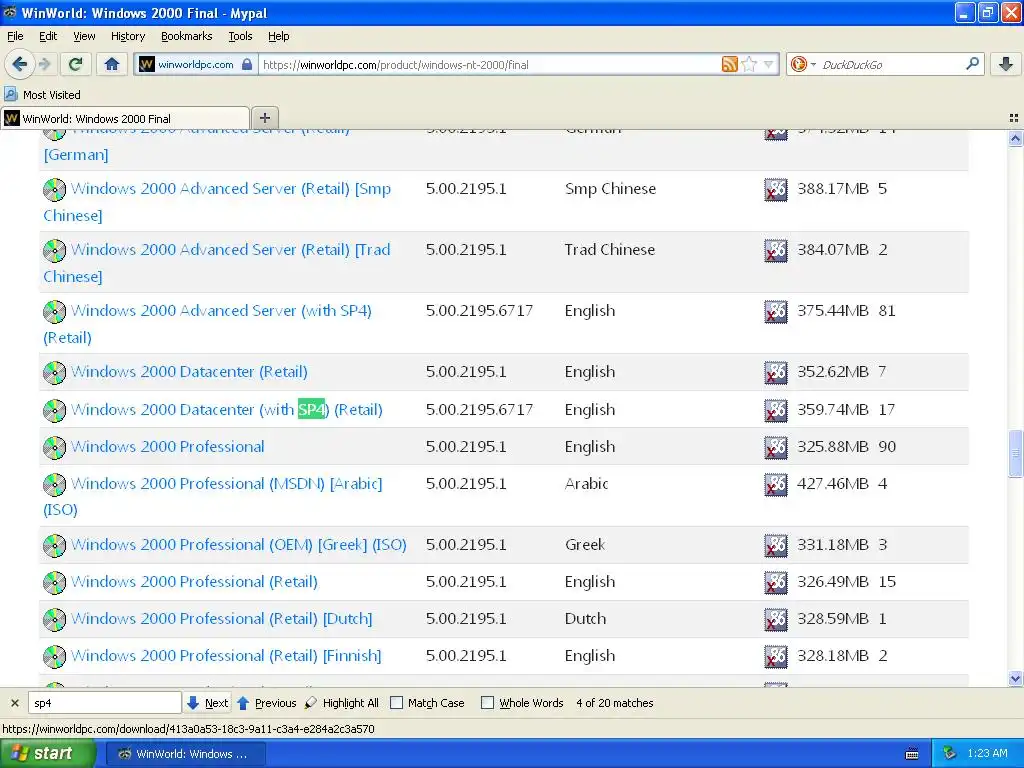
Task: Click the disc icon beside Professional (Retail) [Finnish]
Action: click(x=54, y=656)
